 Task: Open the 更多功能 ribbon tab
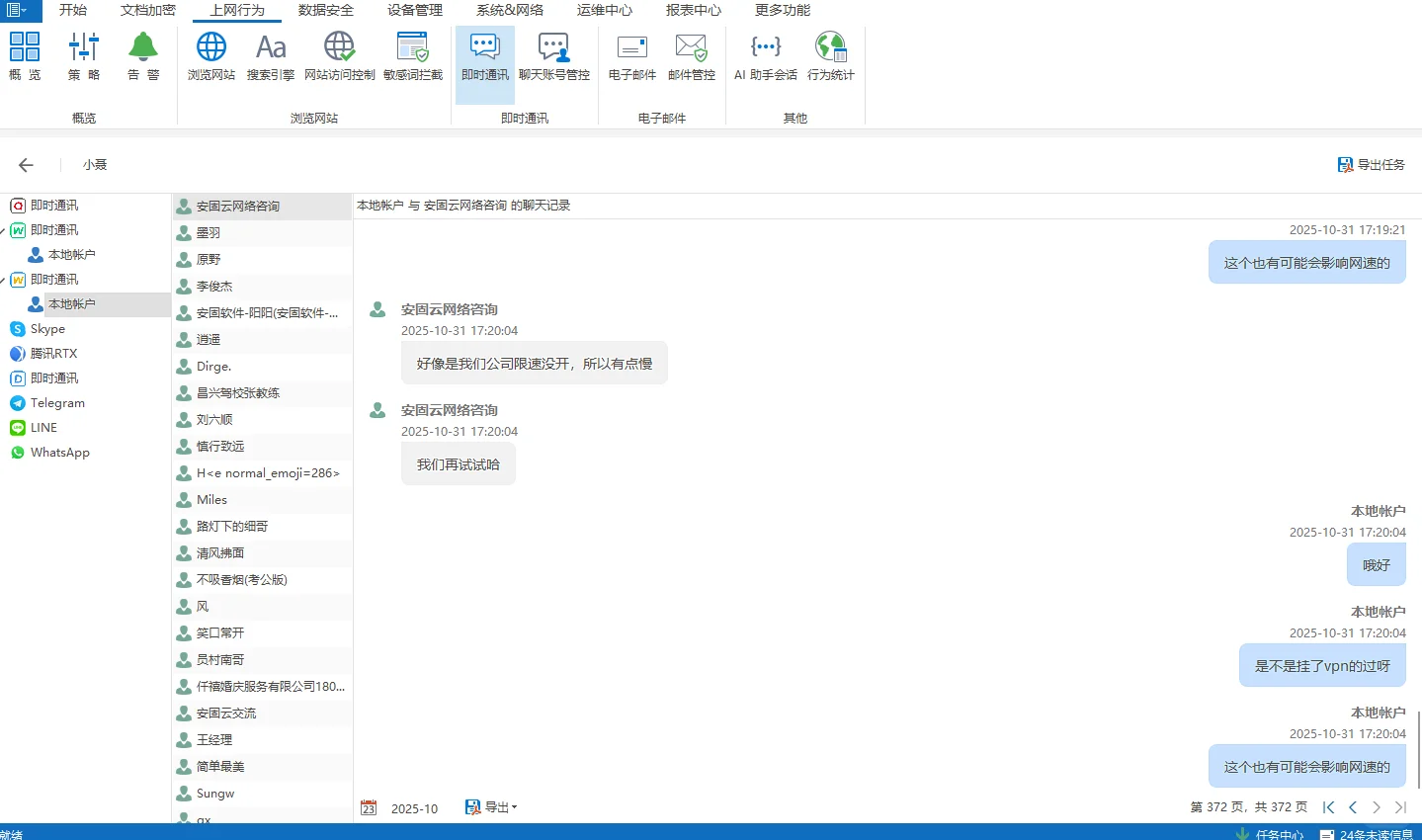coord(783,10)
